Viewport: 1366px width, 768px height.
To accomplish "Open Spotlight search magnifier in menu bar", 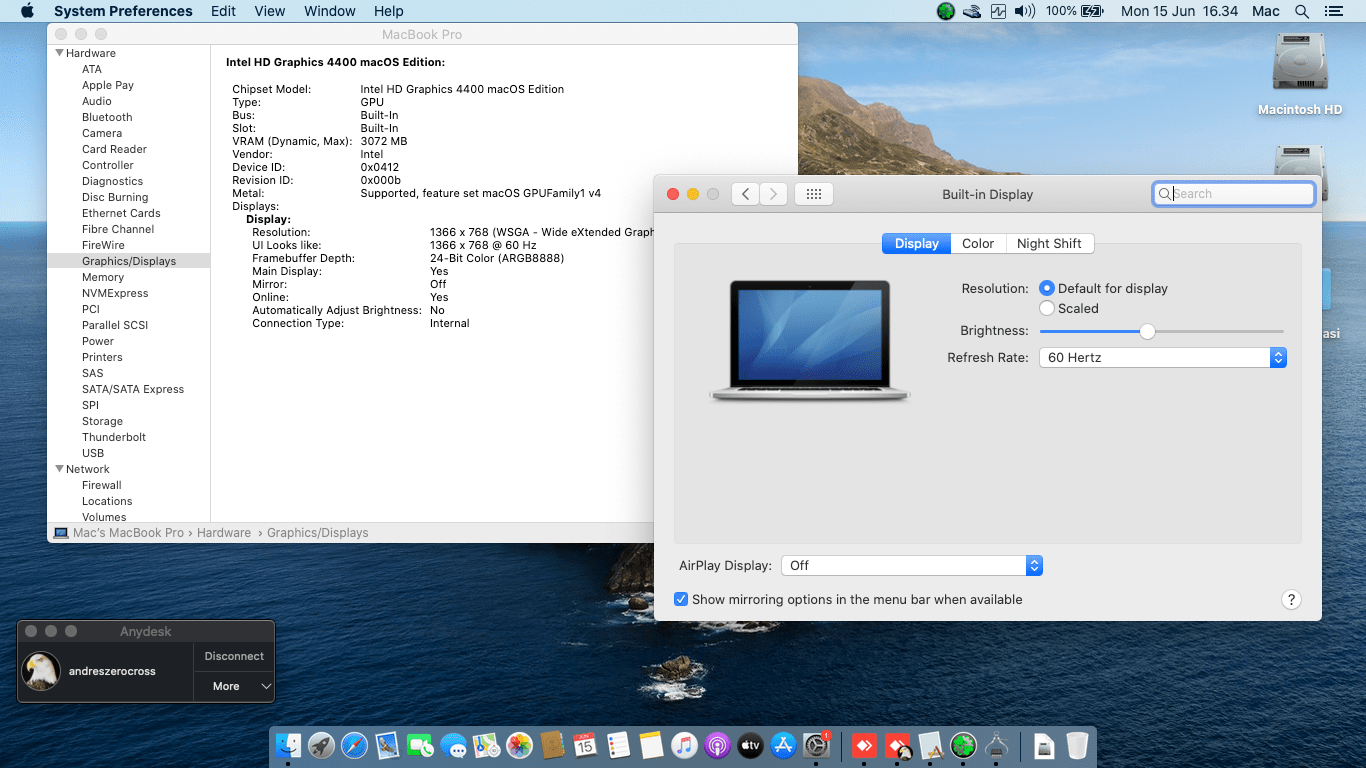I will click(1301, 11).
